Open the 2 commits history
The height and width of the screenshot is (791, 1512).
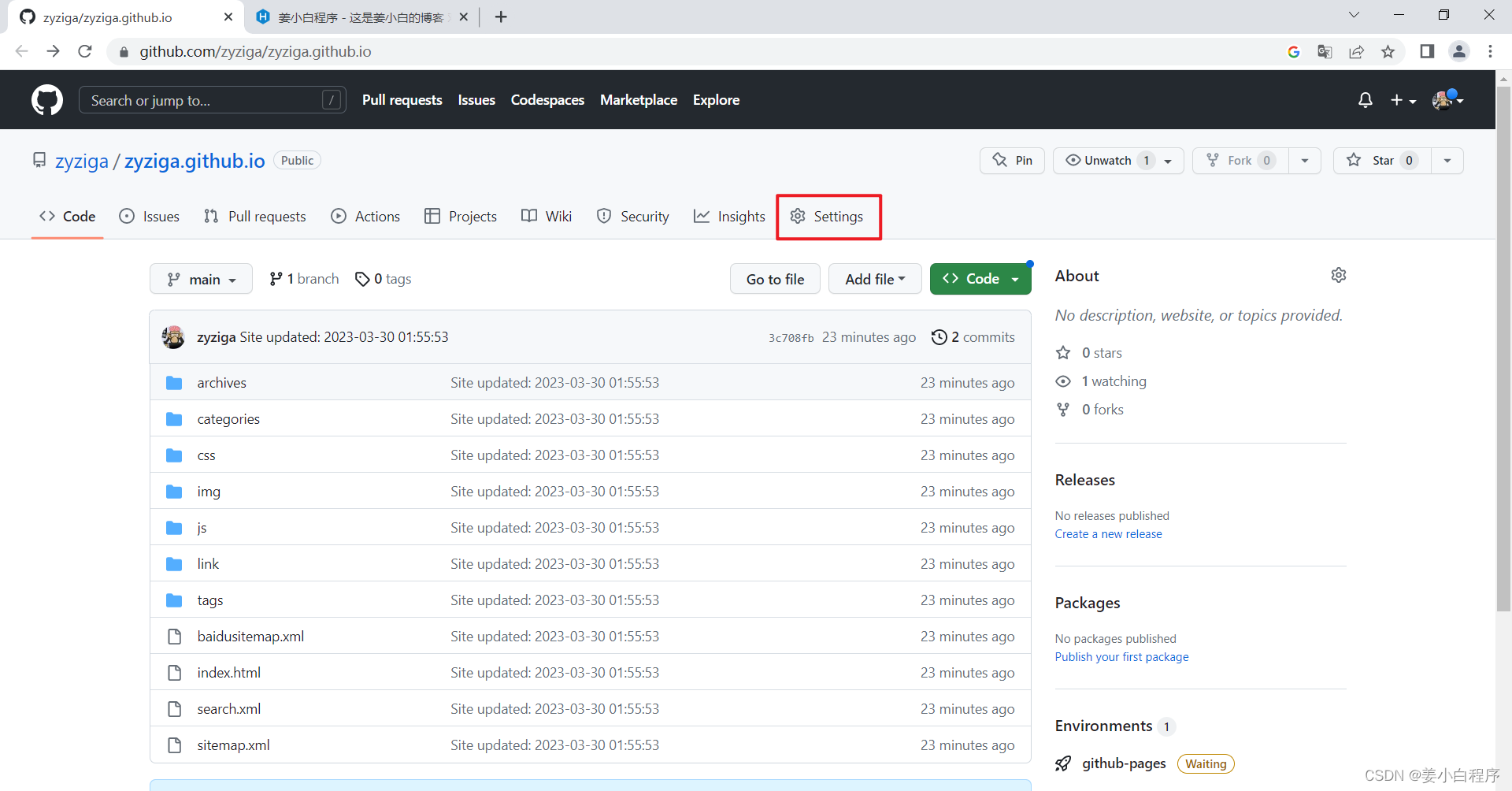click(973, 337)
